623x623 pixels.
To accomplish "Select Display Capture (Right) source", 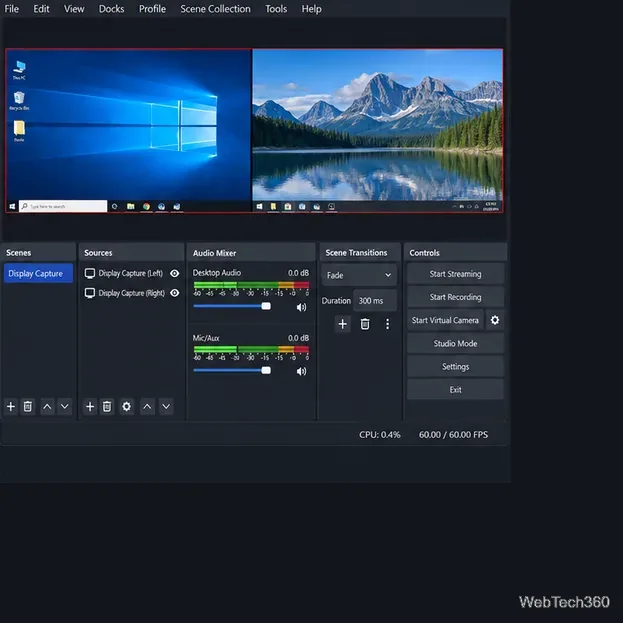I will pyautogui.click(x=131, y=293).
